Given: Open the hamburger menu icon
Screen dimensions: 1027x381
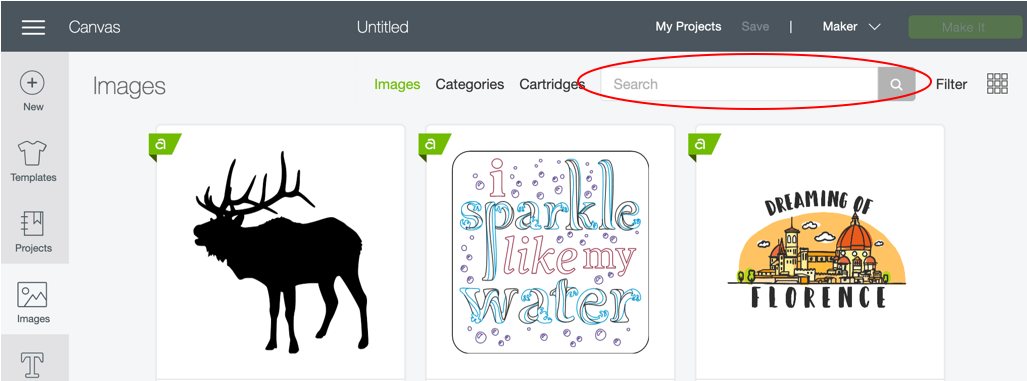Looking at the screenshot, I should click(33, 27).
